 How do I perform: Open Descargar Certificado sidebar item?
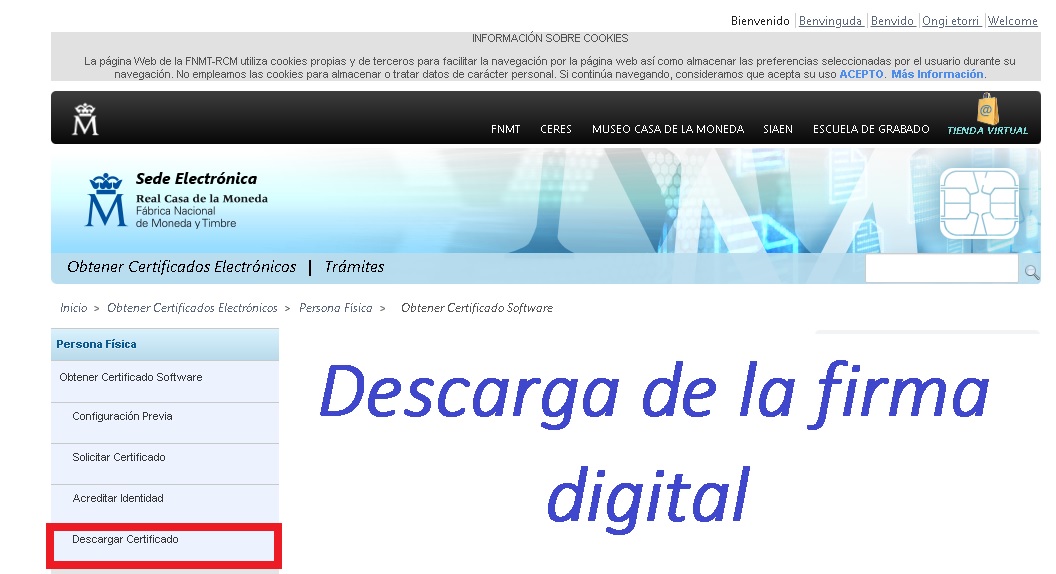[x=164, y=545]
